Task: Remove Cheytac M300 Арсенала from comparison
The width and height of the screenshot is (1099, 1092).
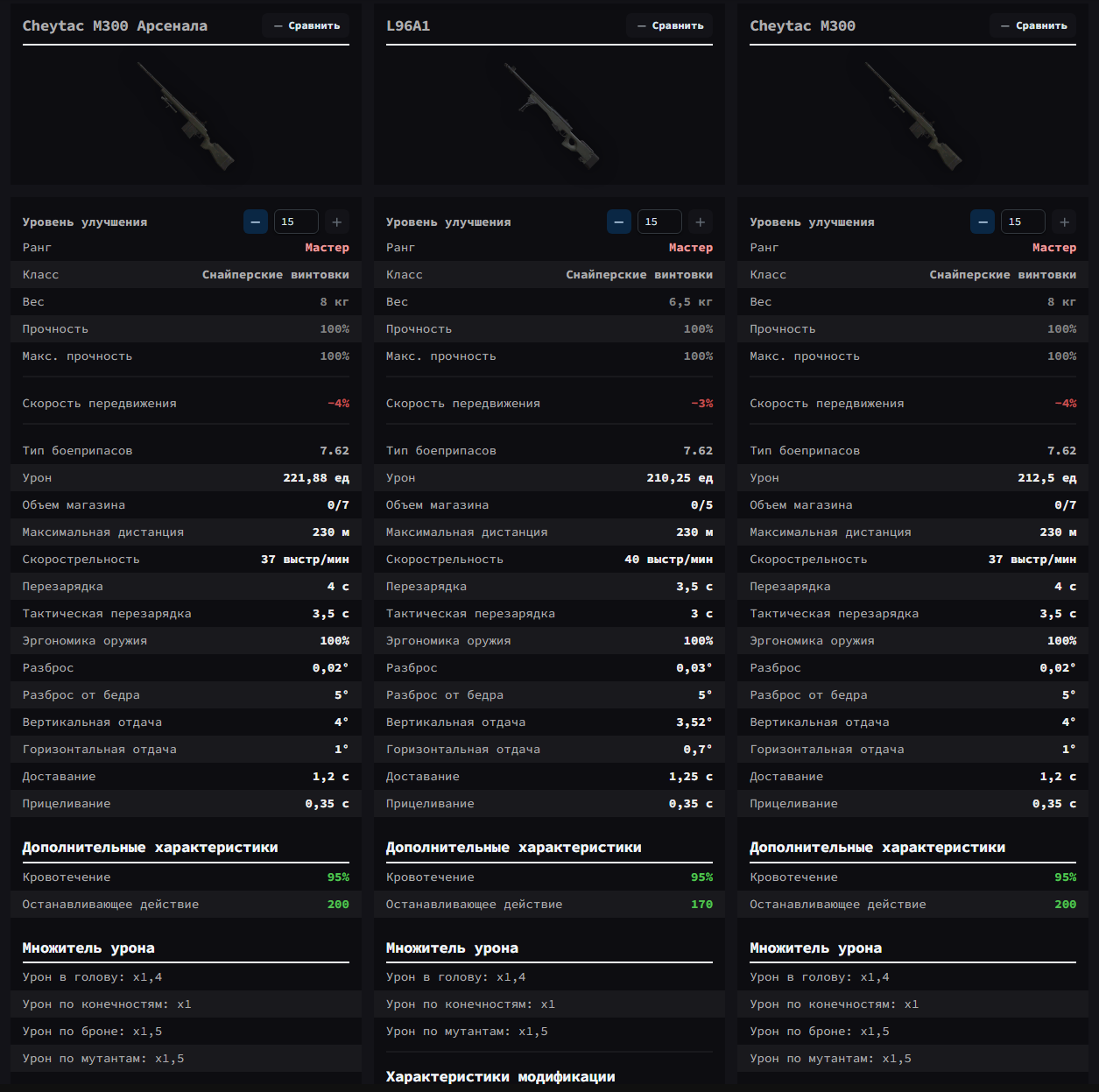Action: pyautogui.click(x=306, y=25)
